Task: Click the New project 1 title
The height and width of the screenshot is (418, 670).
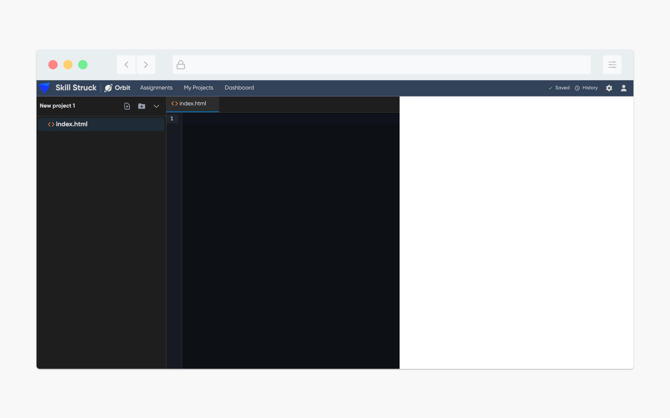Action: pos(57,106)
